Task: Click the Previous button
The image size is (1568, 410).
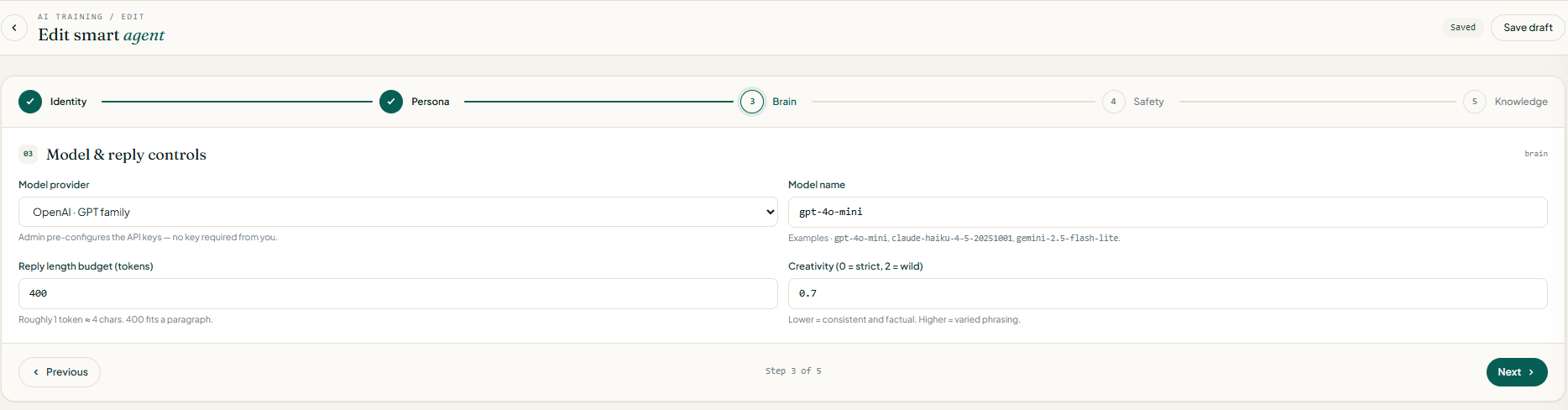Action: pos(60,372)
